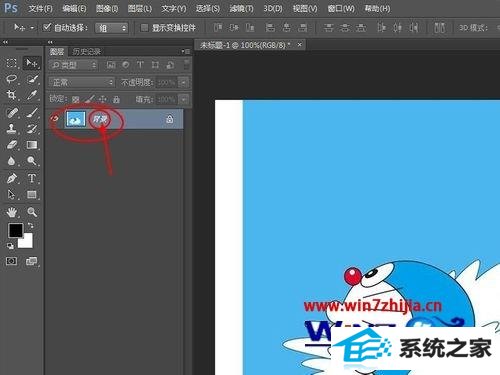Open the 编辑(E) menu

[74, 8]
